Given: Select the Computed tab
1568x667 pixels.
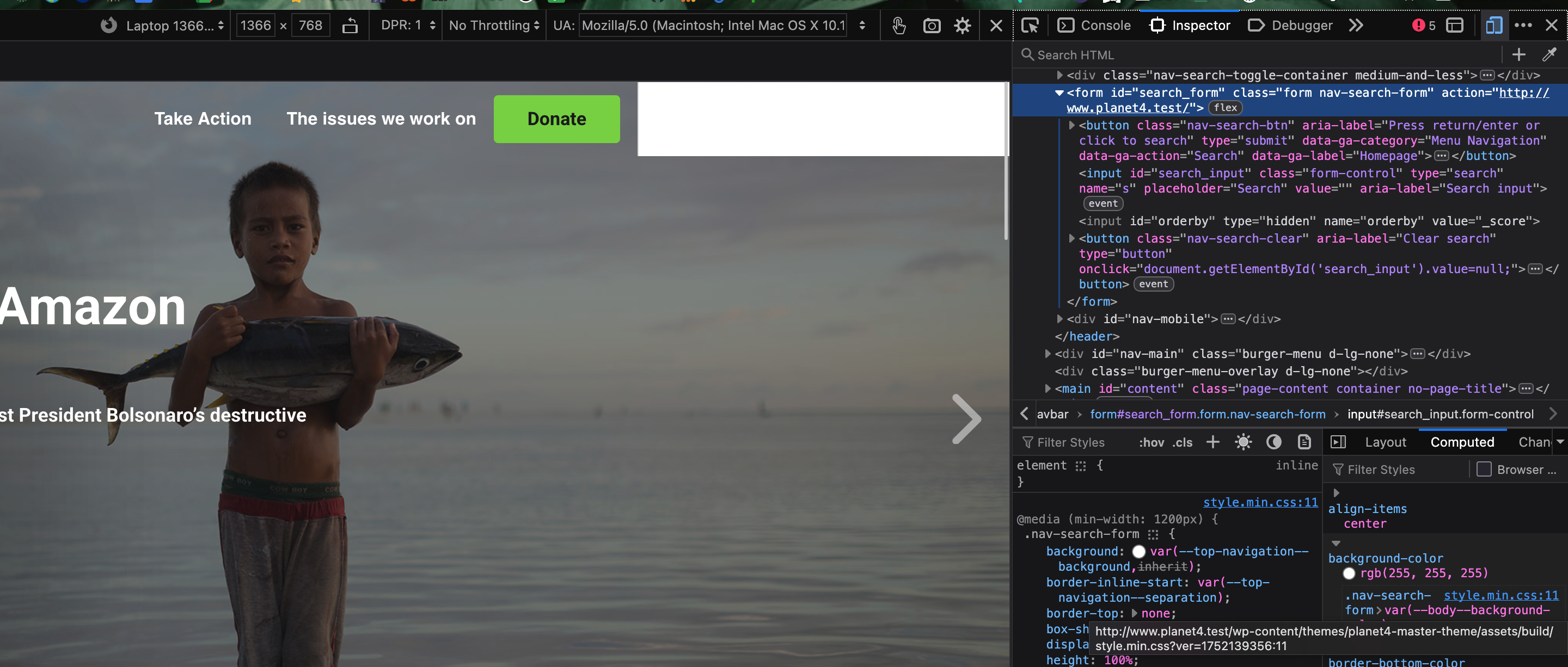Looking at the screenshot, I should tap(1462, 442).
